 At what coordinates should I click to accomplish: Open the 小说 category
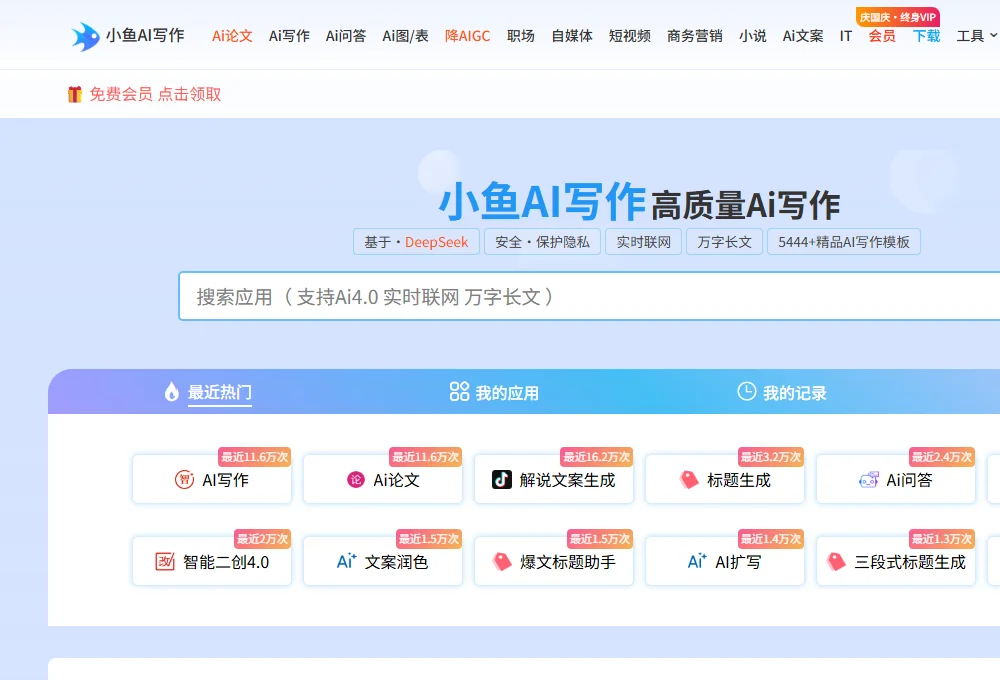pyautogui.click(x=753, y=36)
